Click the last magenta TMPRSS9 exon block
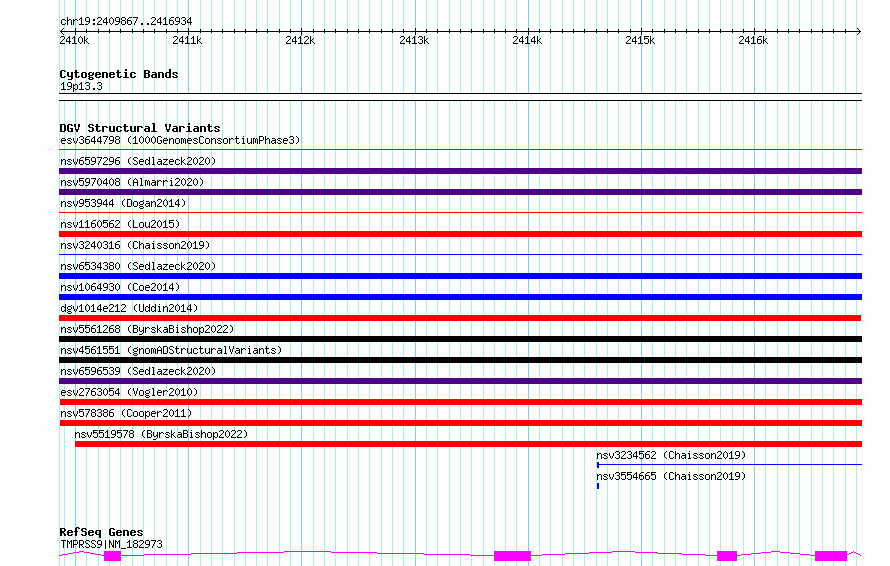 pos(831,556)
